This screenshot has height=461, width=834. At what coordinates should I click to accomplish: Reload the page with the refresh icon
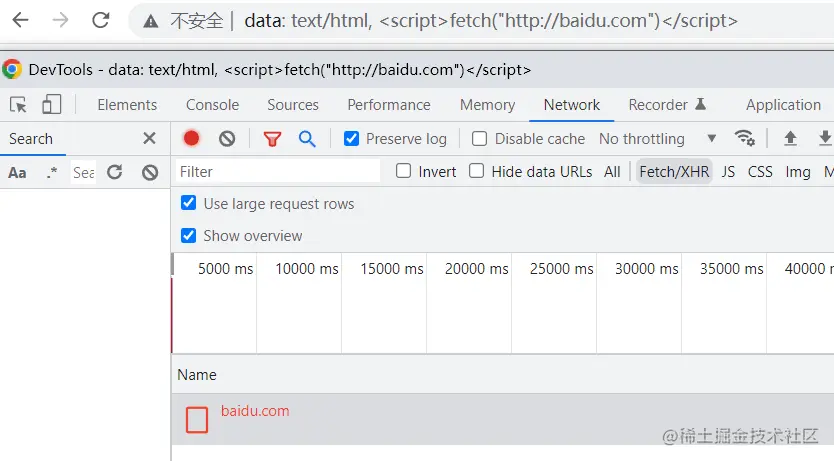coord(101,20)
